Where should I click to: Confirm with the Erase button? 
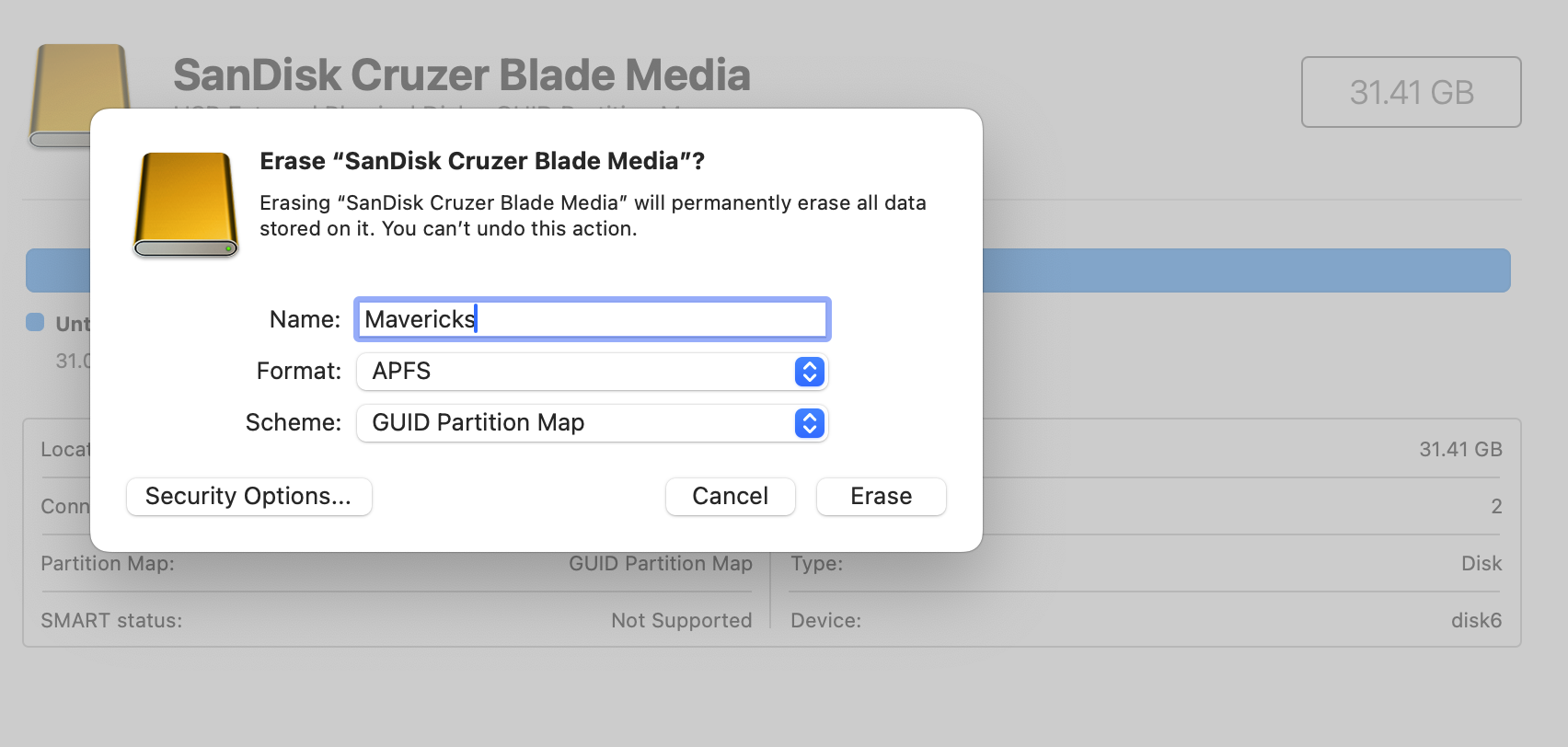tap(881, 497)
